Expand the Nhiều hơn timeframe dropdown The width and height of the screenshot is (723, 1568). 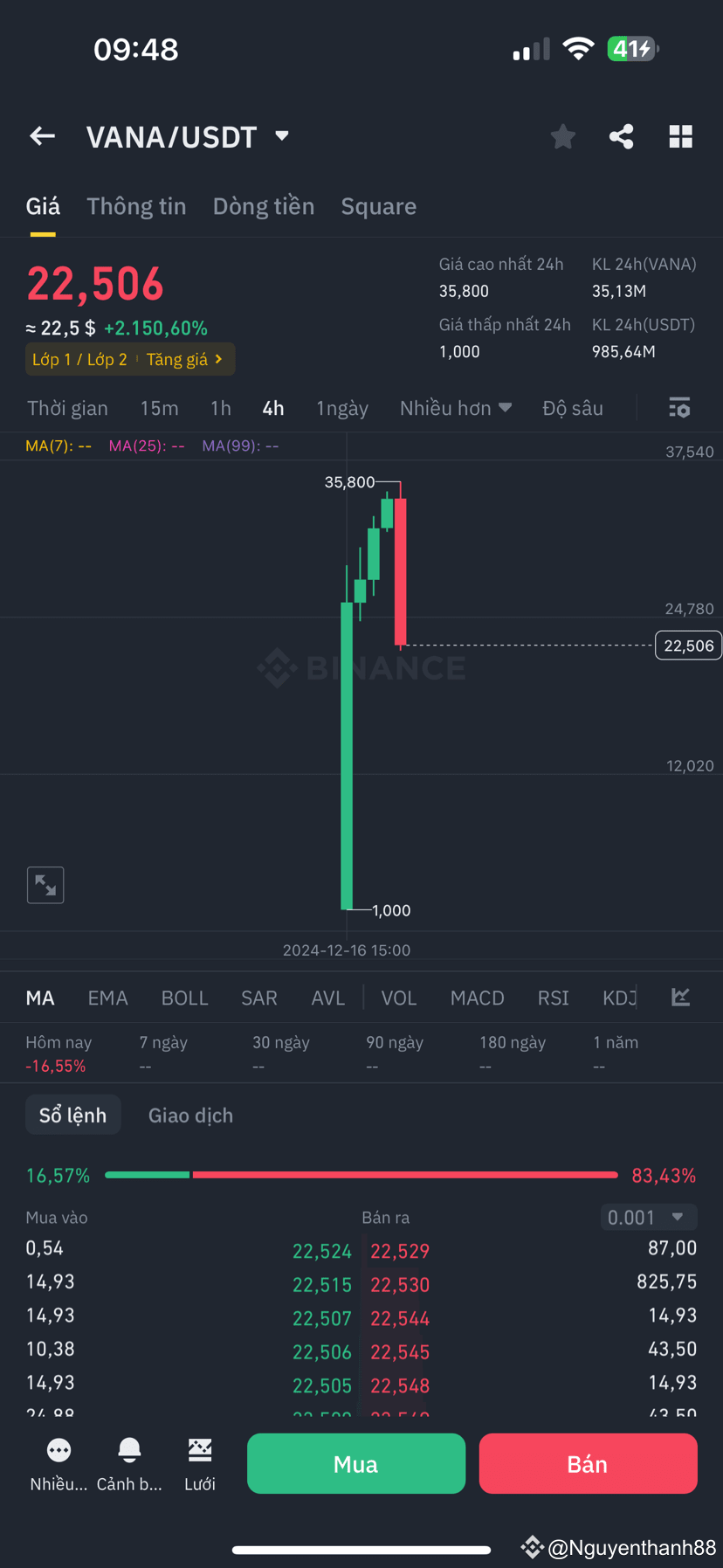click(455, 407)
